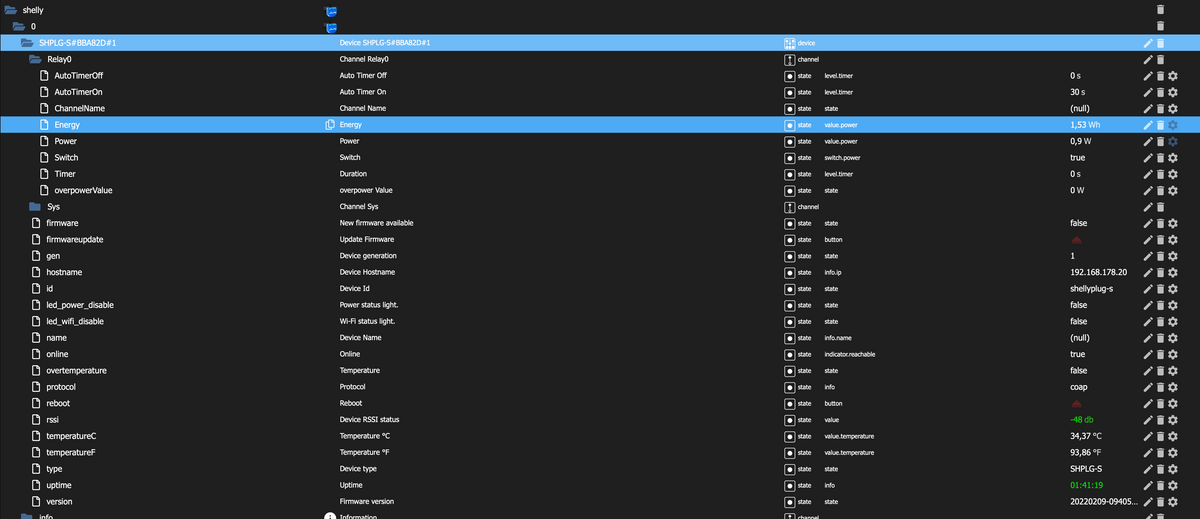Open custom settings gear for AutoTimerOff
Screen dimensions: 1200x519
tap(1173, 76)
